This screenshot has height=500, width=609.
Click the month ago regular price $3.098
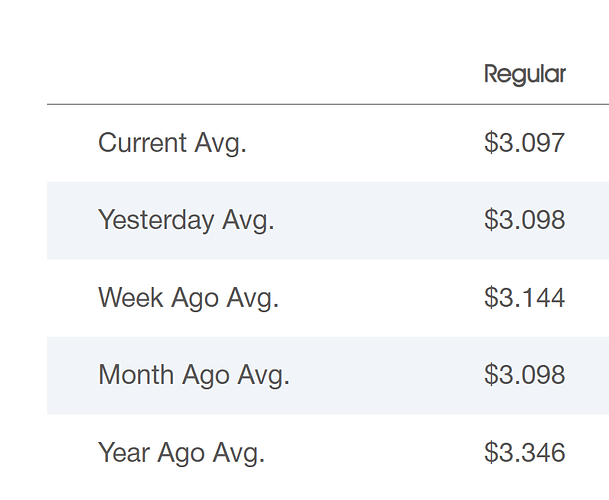tap(524, 375)
